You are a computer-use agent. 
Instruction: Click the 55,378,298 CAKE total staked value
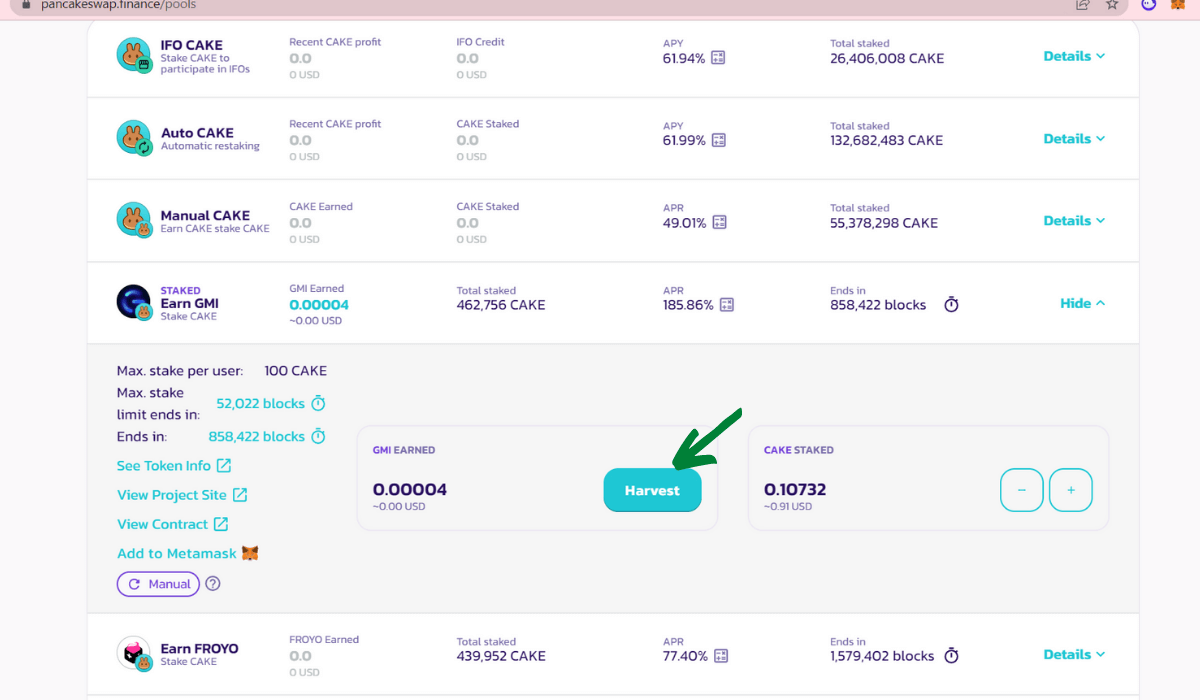[884, 222]
